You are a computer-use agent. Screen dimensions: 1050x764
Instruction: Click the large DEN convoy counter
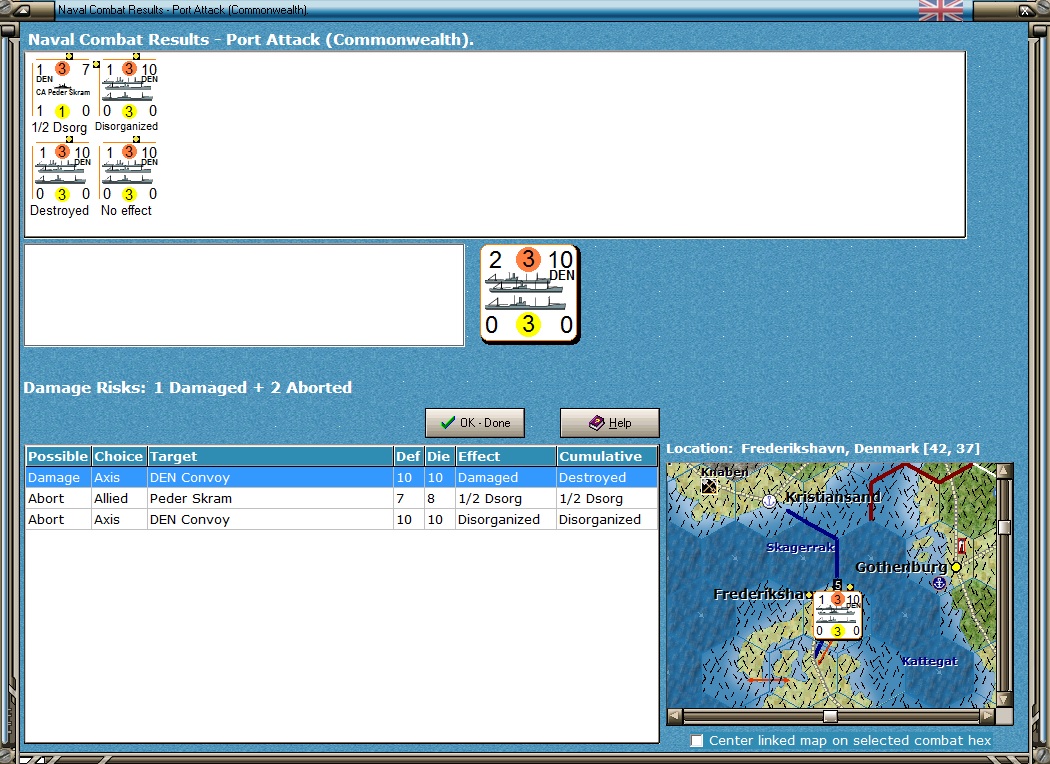(530, 294)
